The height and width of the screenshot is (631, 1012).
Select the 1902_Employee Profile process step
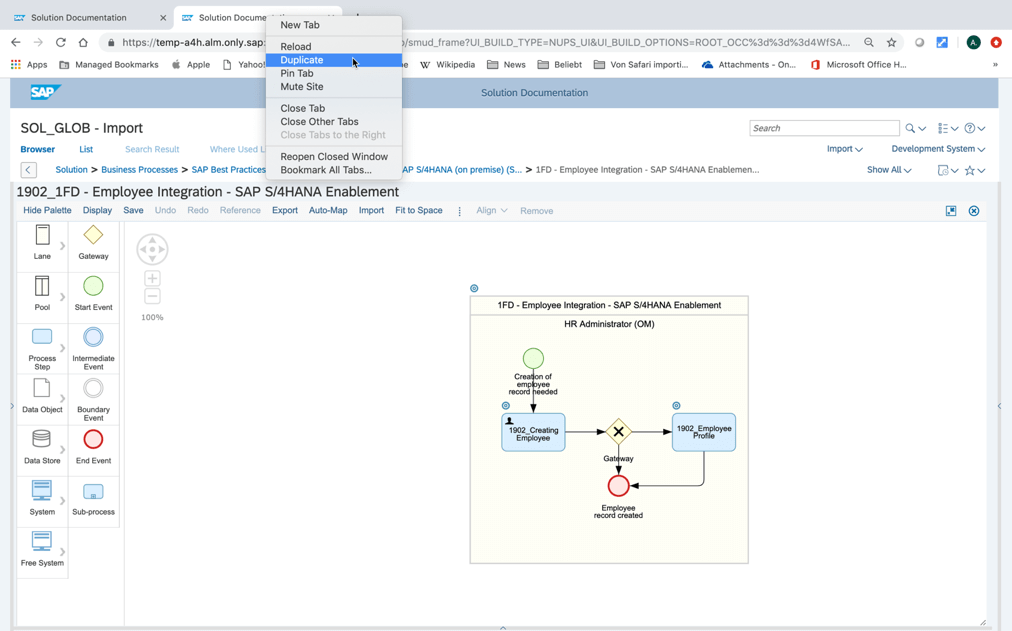[x=703, y=432]
